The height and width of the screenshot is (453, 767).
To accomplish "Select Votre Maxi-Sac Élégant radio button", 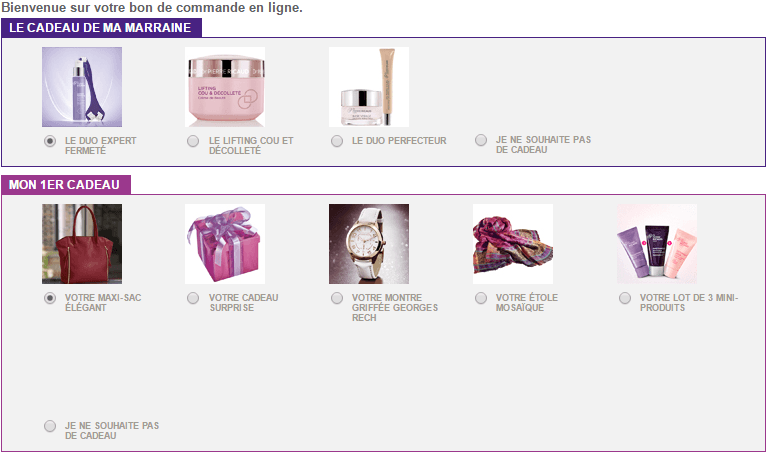I will pos(50,298).
